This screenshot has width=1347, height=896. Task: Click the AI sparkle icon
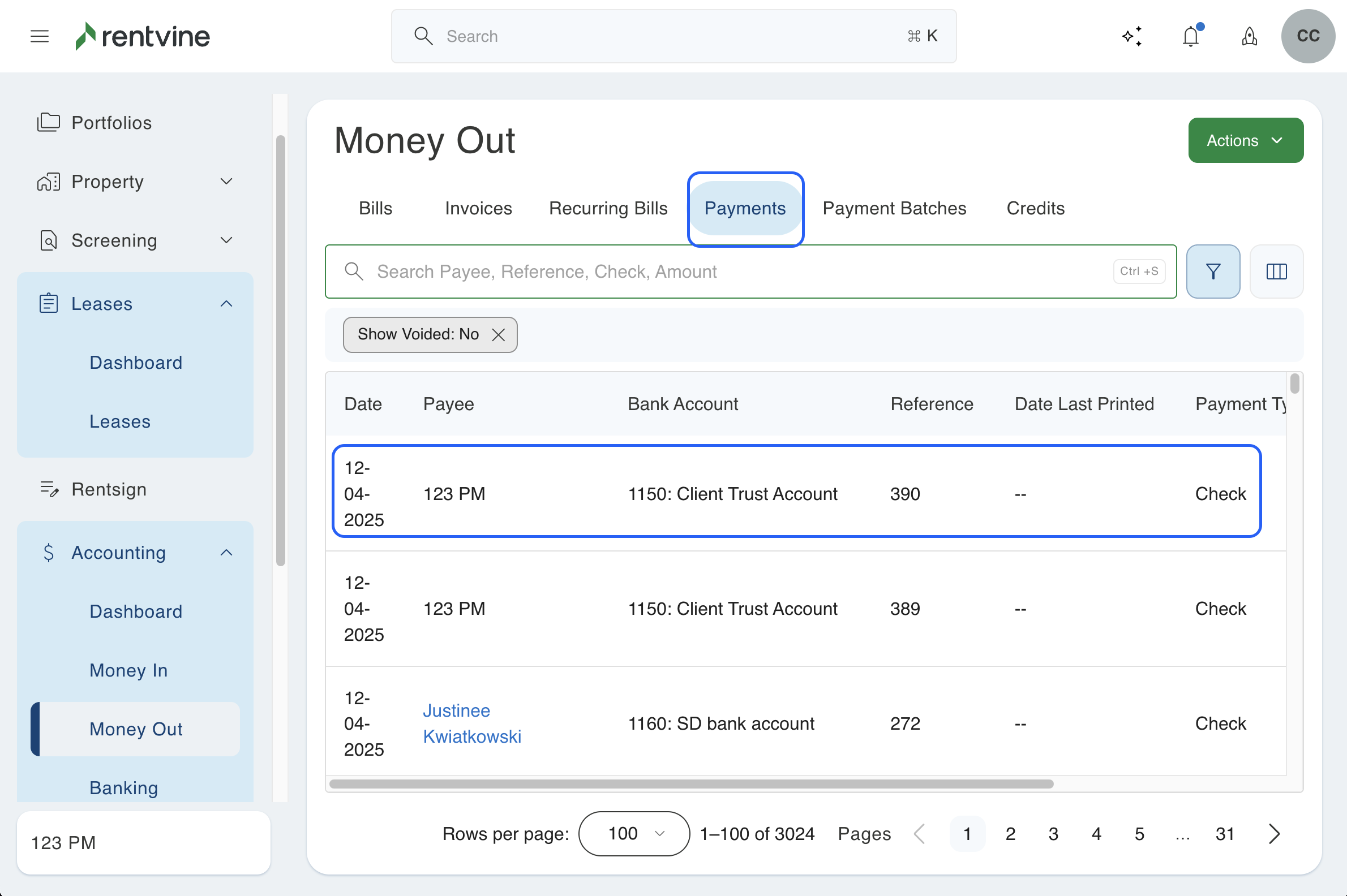(1132, 36)
